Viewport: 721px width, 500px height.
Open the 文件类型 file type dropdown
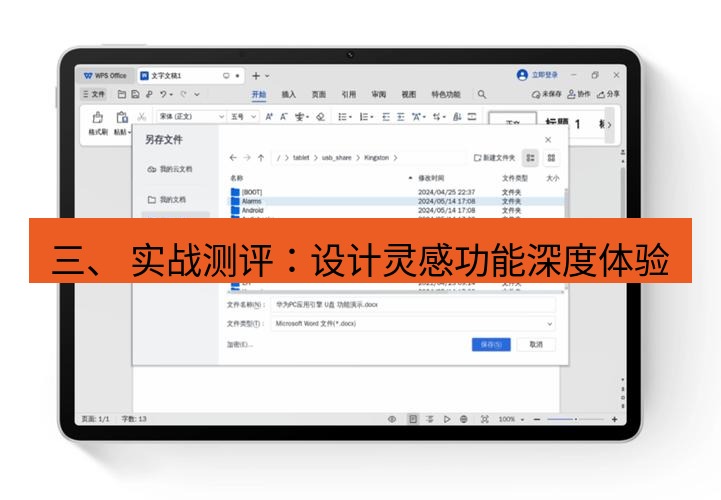point(413,323)
